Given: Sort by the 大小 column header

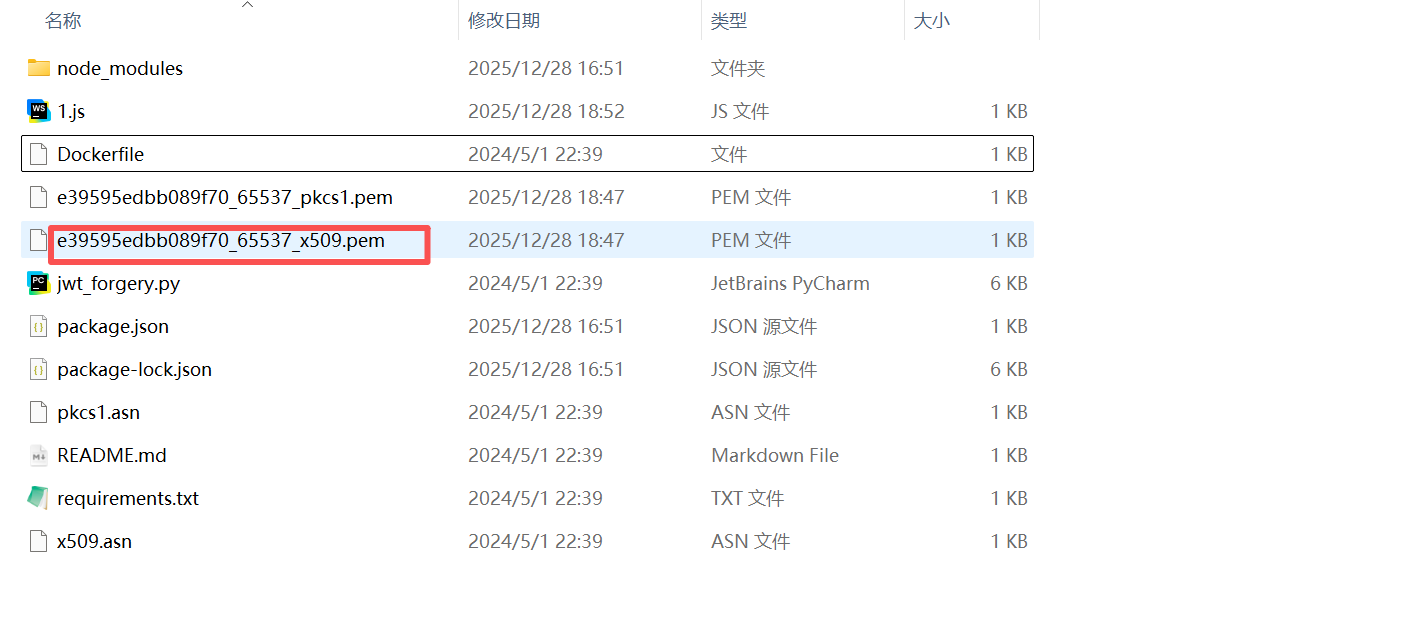Looking at the screenshot, I should coord(932,20).
